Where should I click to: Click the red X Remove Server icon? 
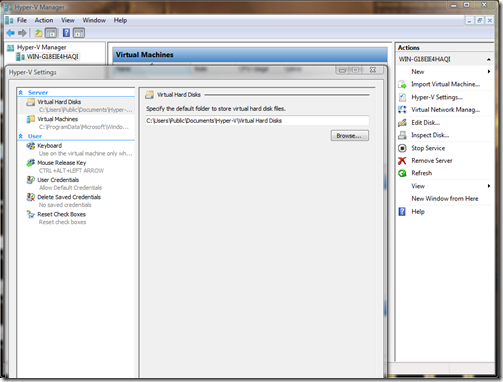(x=402, y=161)
